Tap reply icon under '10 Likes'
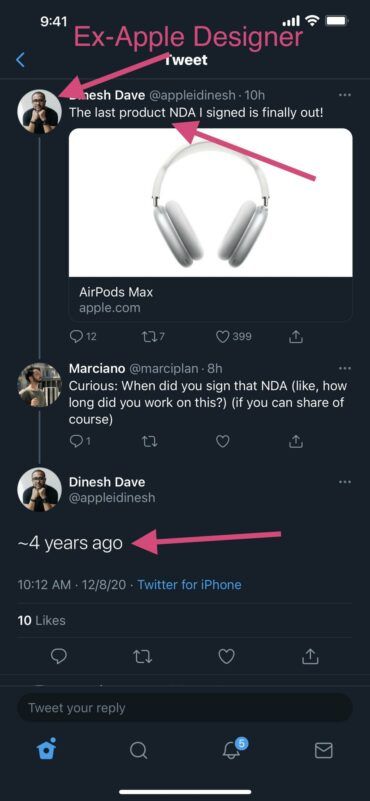This screenshot has width=370, height=801. coord(60,656)
